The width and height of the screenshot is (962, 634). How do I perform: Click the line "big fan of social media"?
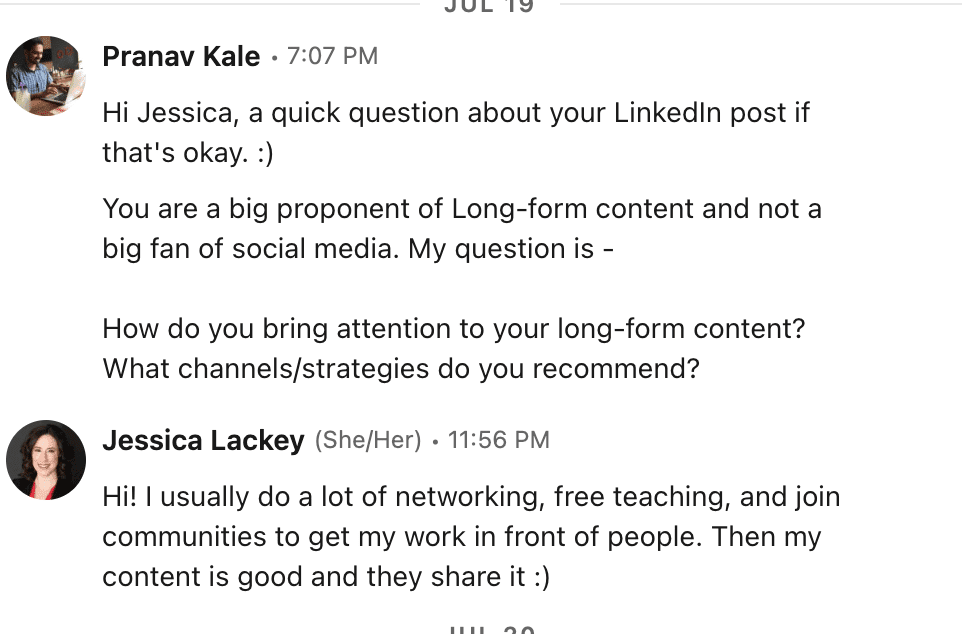pyautogui.click(x=358, y=249)
